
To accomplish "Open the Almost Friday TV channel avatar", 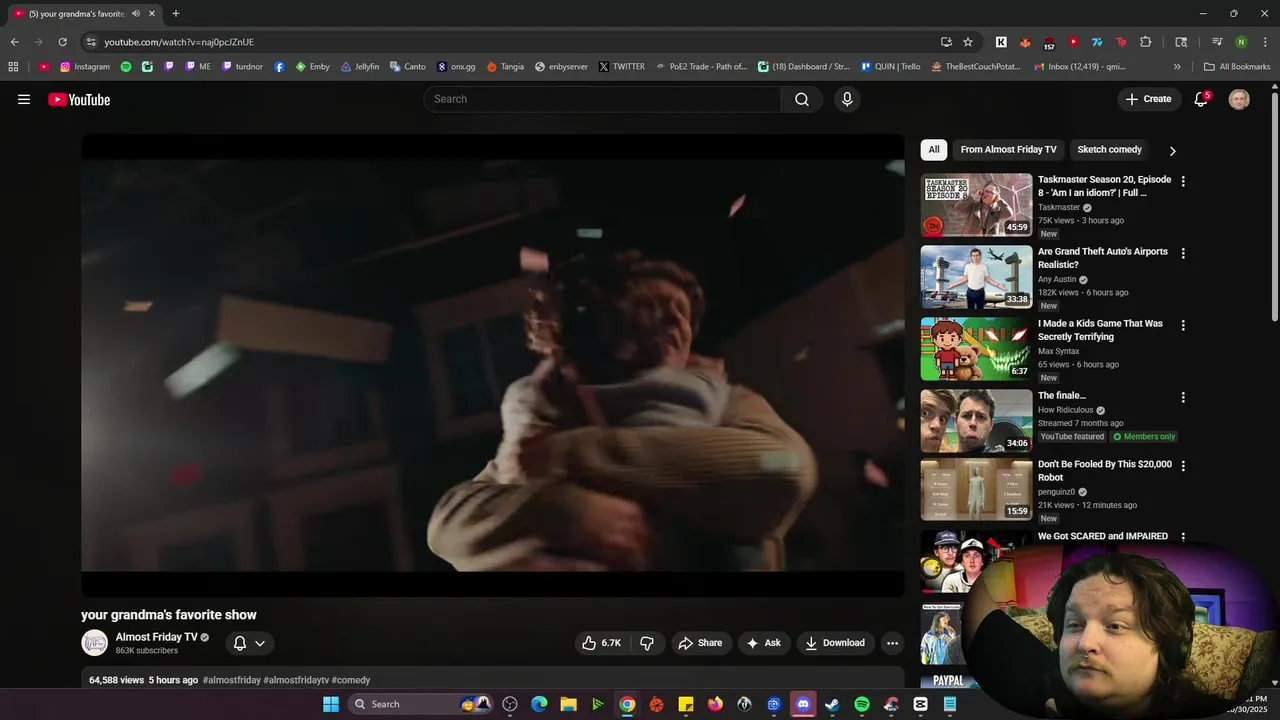I will click(94, 643).
